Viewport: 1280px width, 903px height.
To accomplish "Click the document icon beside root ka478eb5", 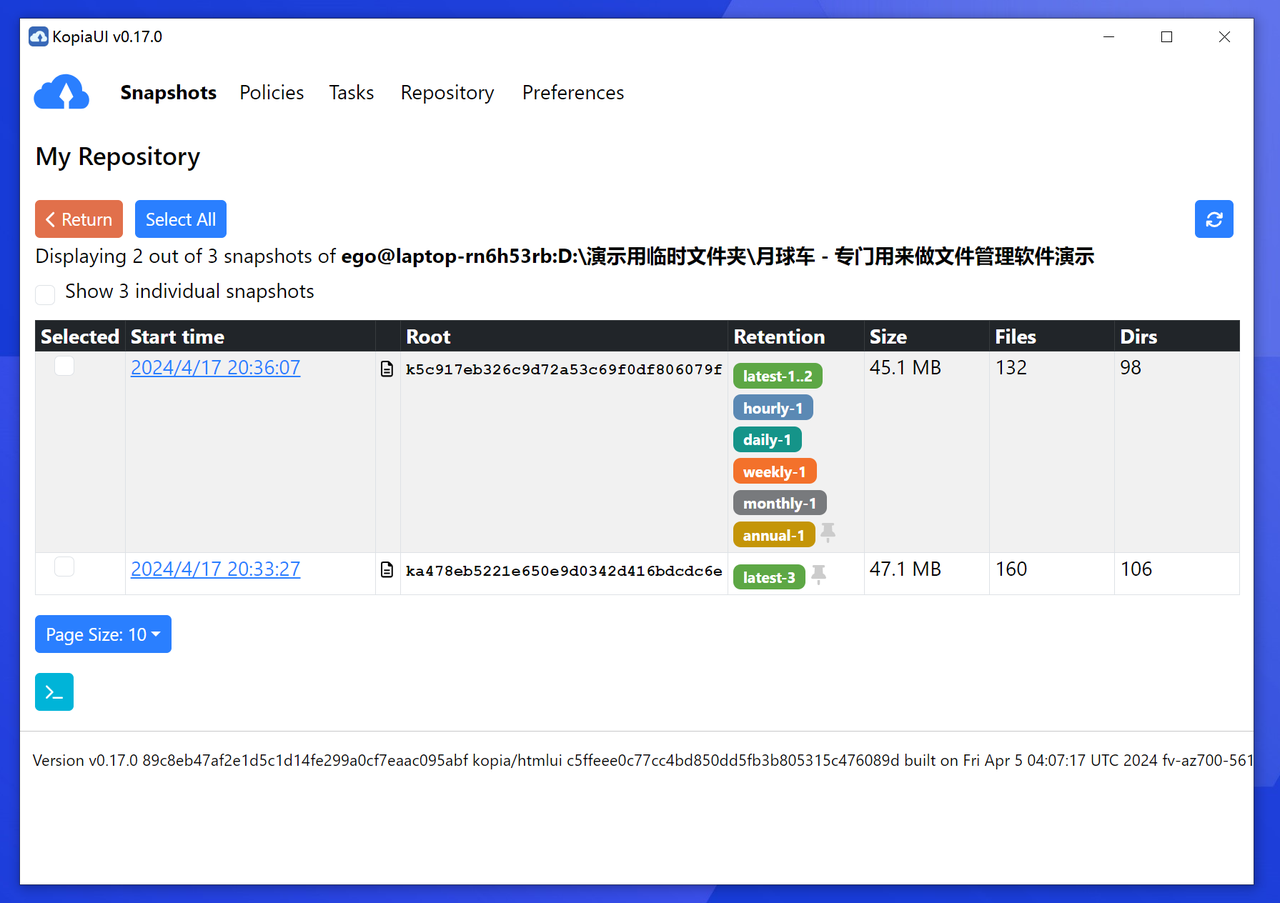I will [x=387, y=569].
